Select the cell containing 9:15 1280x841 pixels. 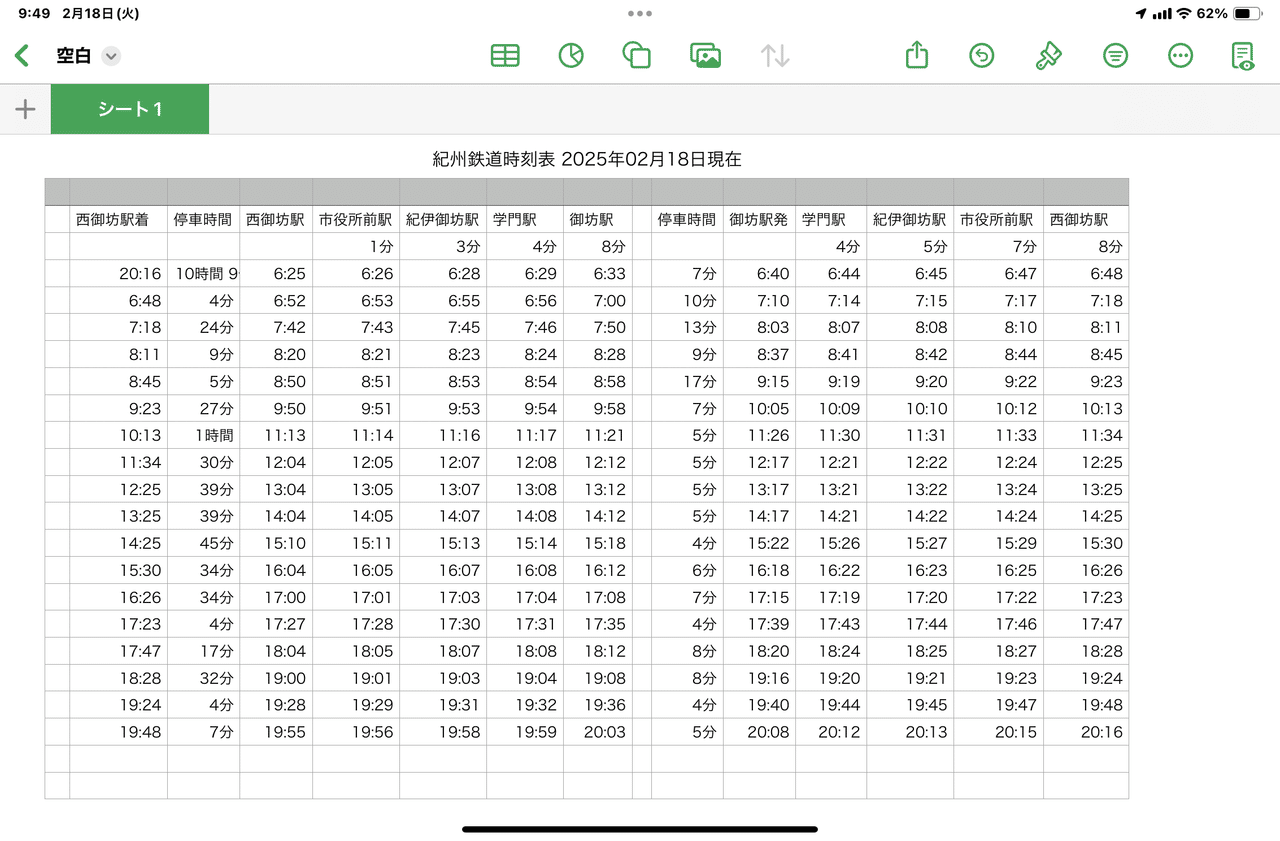(759, 382)
